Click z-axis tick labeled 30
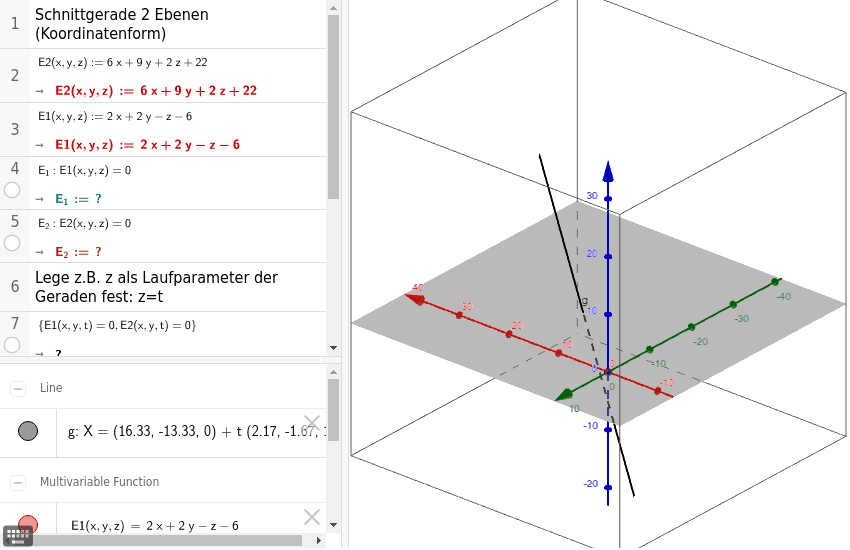850x550 pixels. pyautogui.click(x=608, y=199)
